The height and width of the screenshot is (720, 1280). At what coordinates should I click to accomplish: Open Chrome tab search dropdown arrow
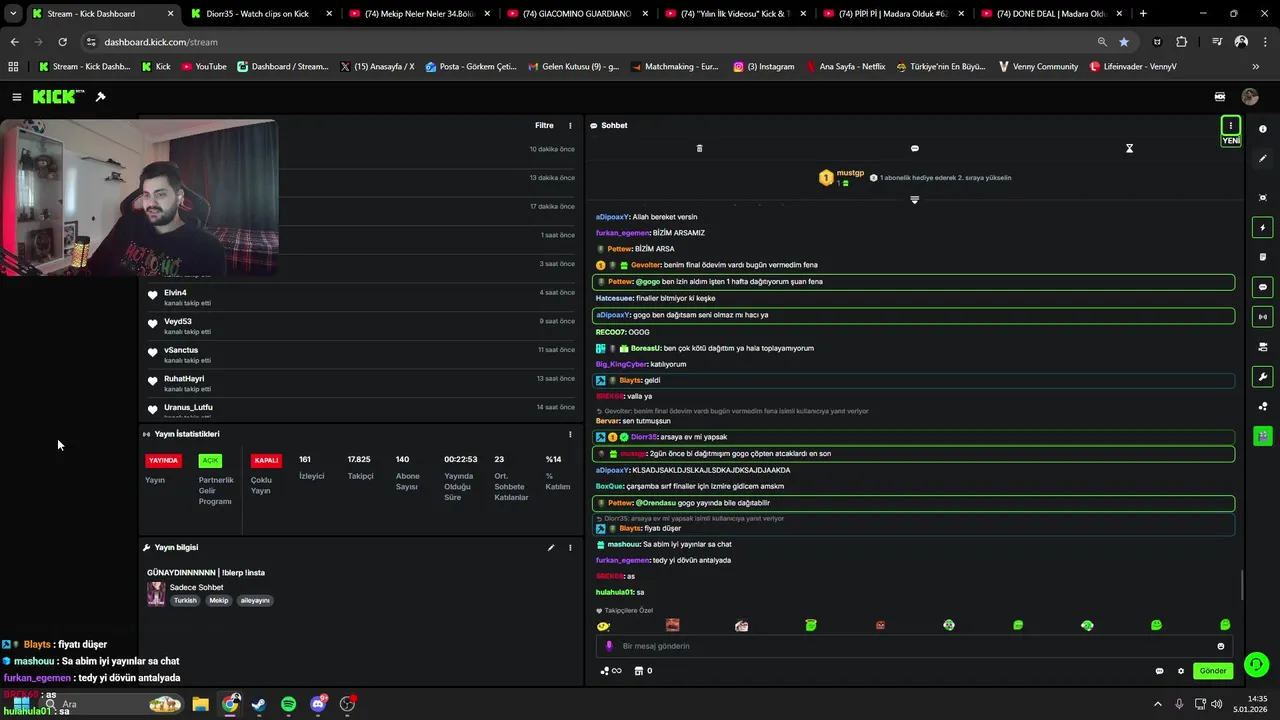click(13, 13)
